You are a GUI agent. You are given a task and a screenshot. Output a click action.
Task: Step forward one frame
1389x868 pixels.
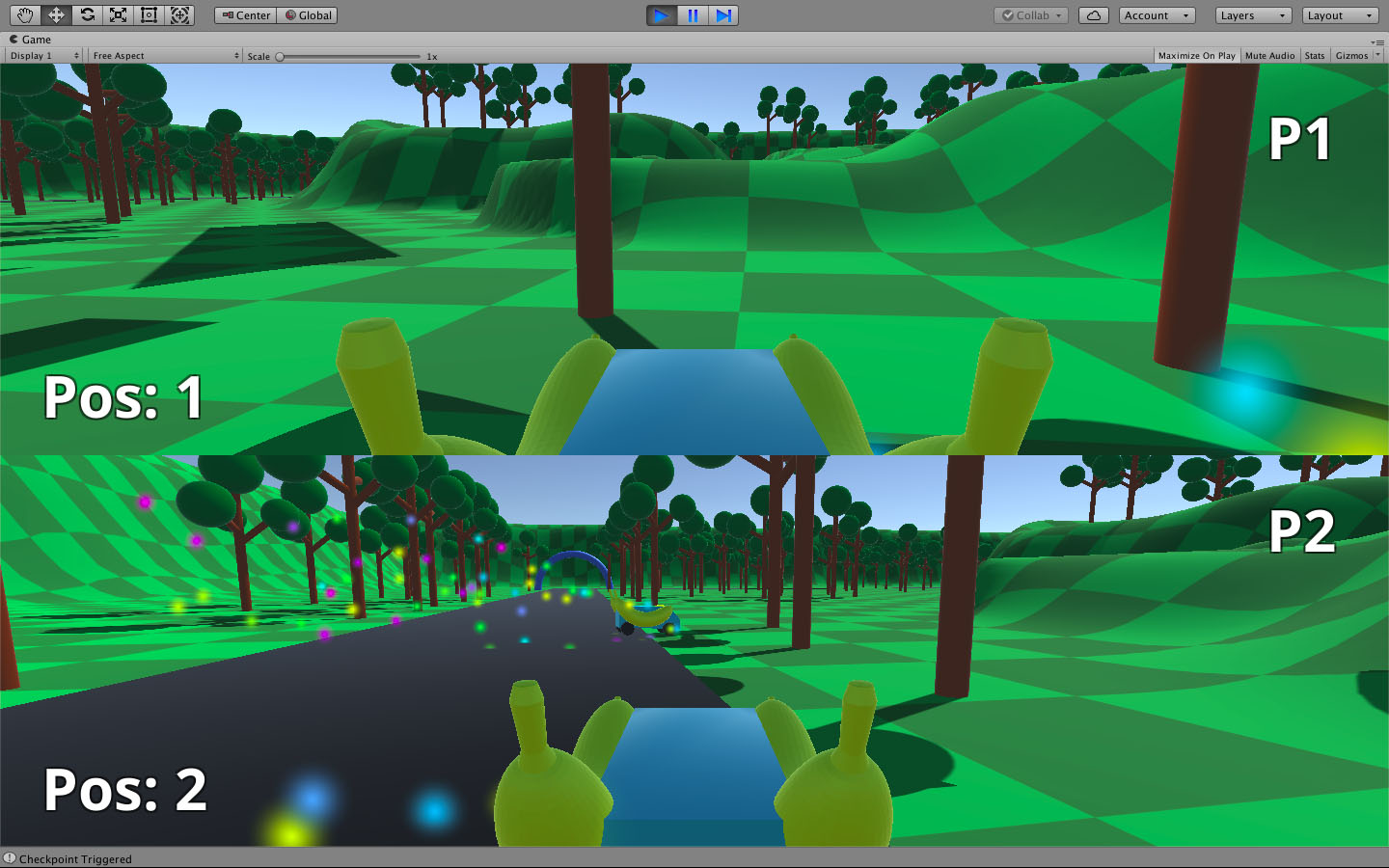point(723,15)
